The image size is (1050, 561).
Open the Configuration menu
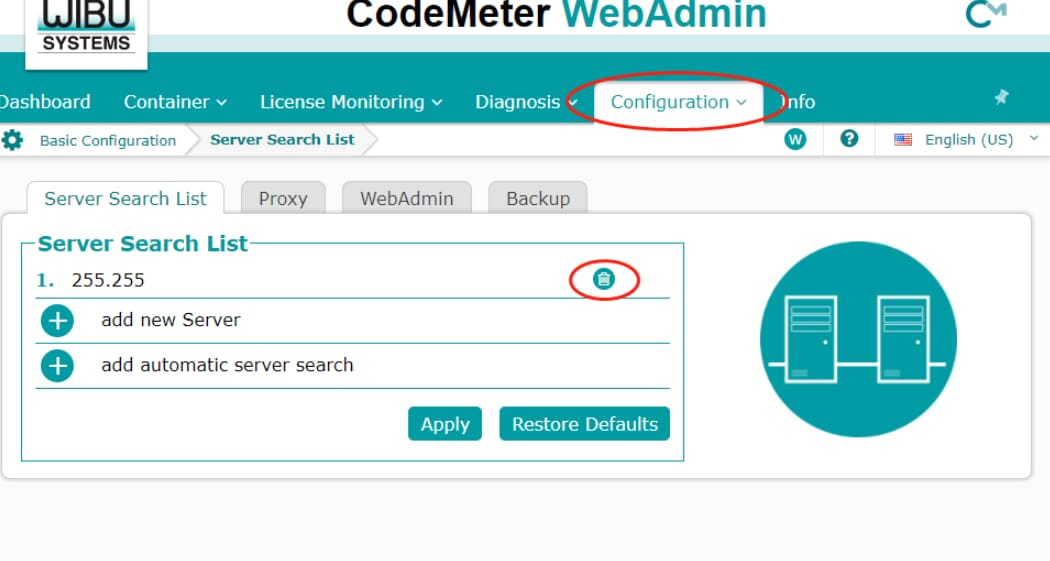pyautogui.click(x=678, y=102)
